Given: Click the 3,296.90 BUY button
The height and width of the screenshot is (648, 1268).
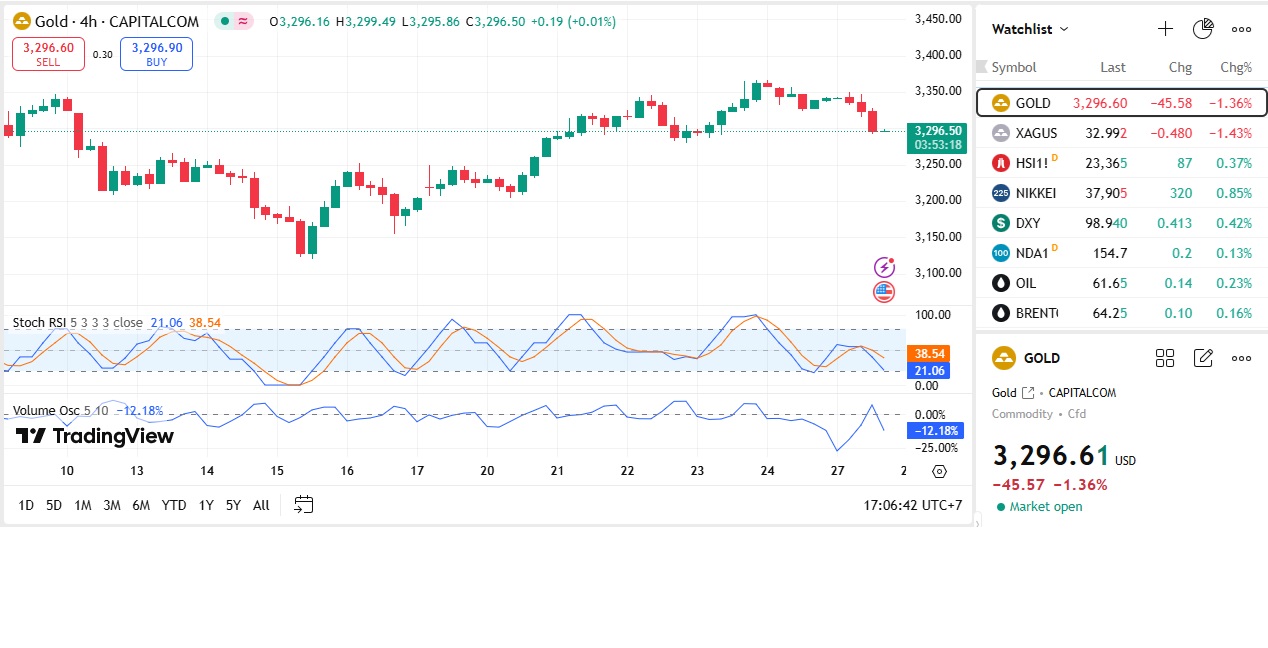Looking at the screenshot, I should click(x=156, y=54).
